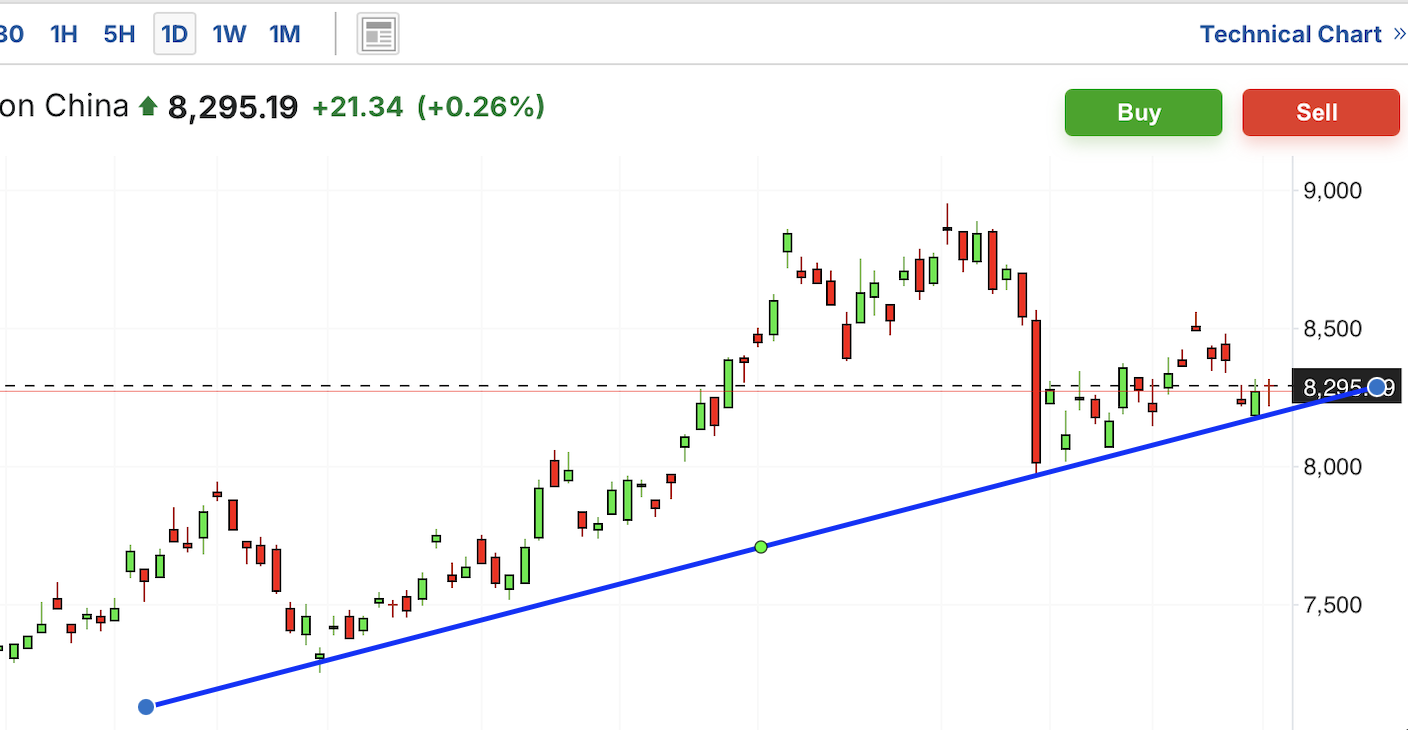1408x730 pixels.
Task: Select the 1M interval
Action: (285, 34)
